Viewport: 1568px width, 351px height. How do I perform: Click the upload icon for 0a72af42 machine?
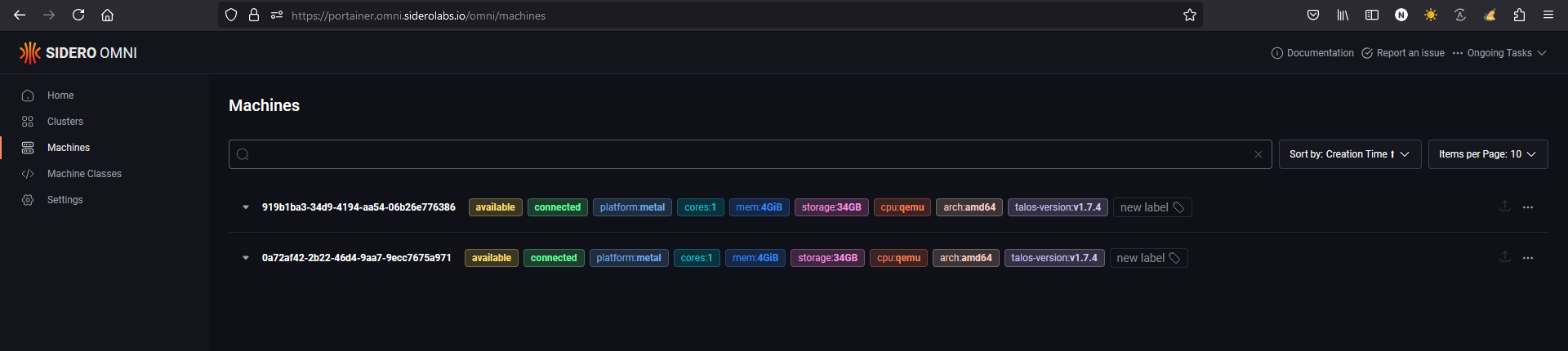(1505, 257)
